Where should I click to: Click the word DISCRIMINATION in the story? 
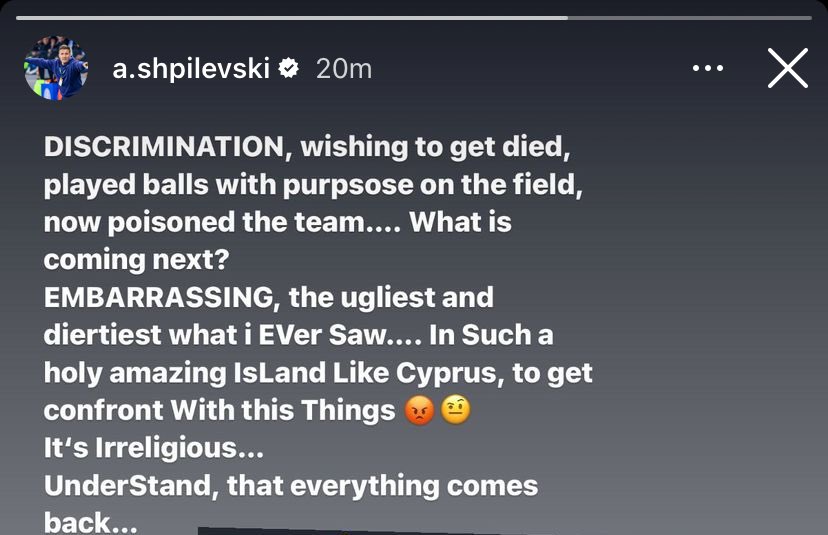(165, 147)
